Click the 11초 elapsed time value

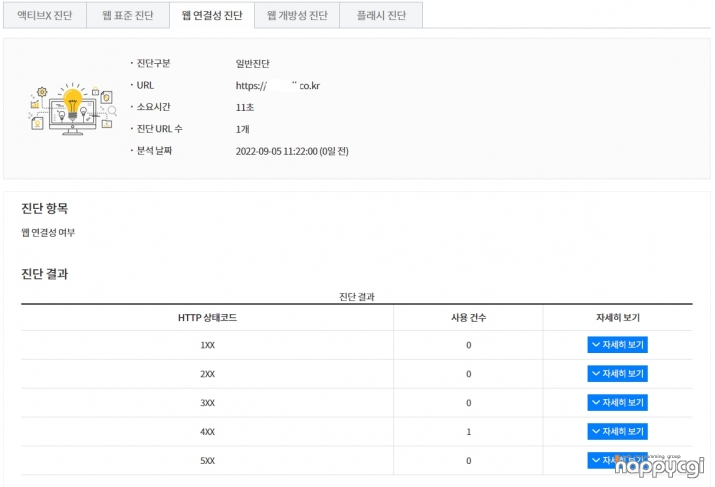[x=245, y=108]
